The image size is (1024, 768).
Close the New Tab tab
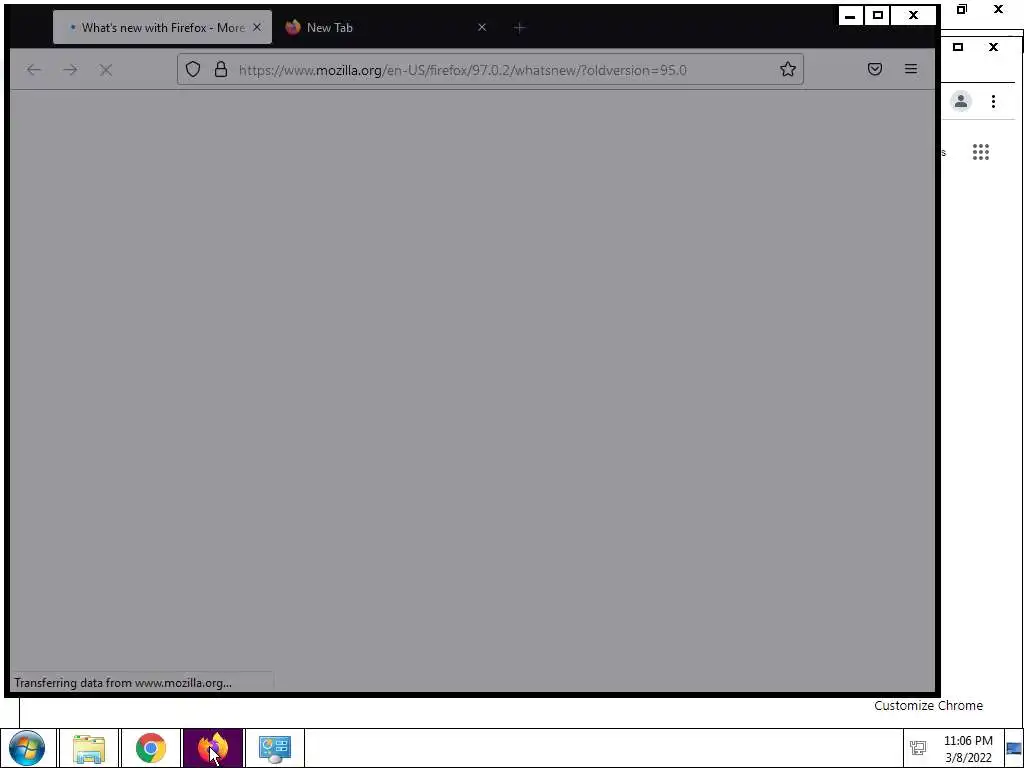click(x=482, y=27)
